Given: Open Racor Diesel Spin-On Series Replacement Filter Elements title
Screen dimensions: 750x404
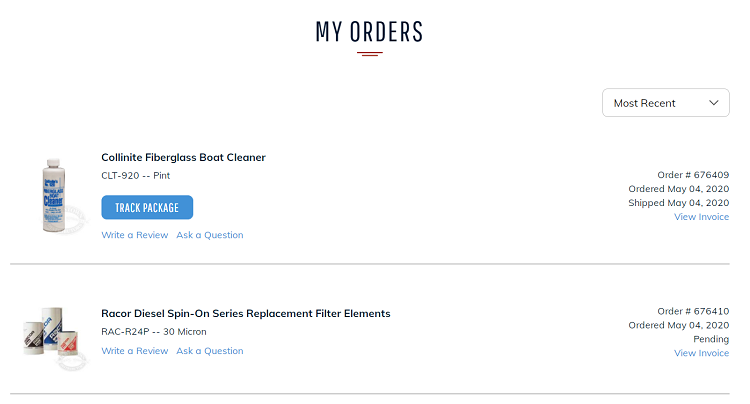Looking at the screenshot, I should 245,313.
